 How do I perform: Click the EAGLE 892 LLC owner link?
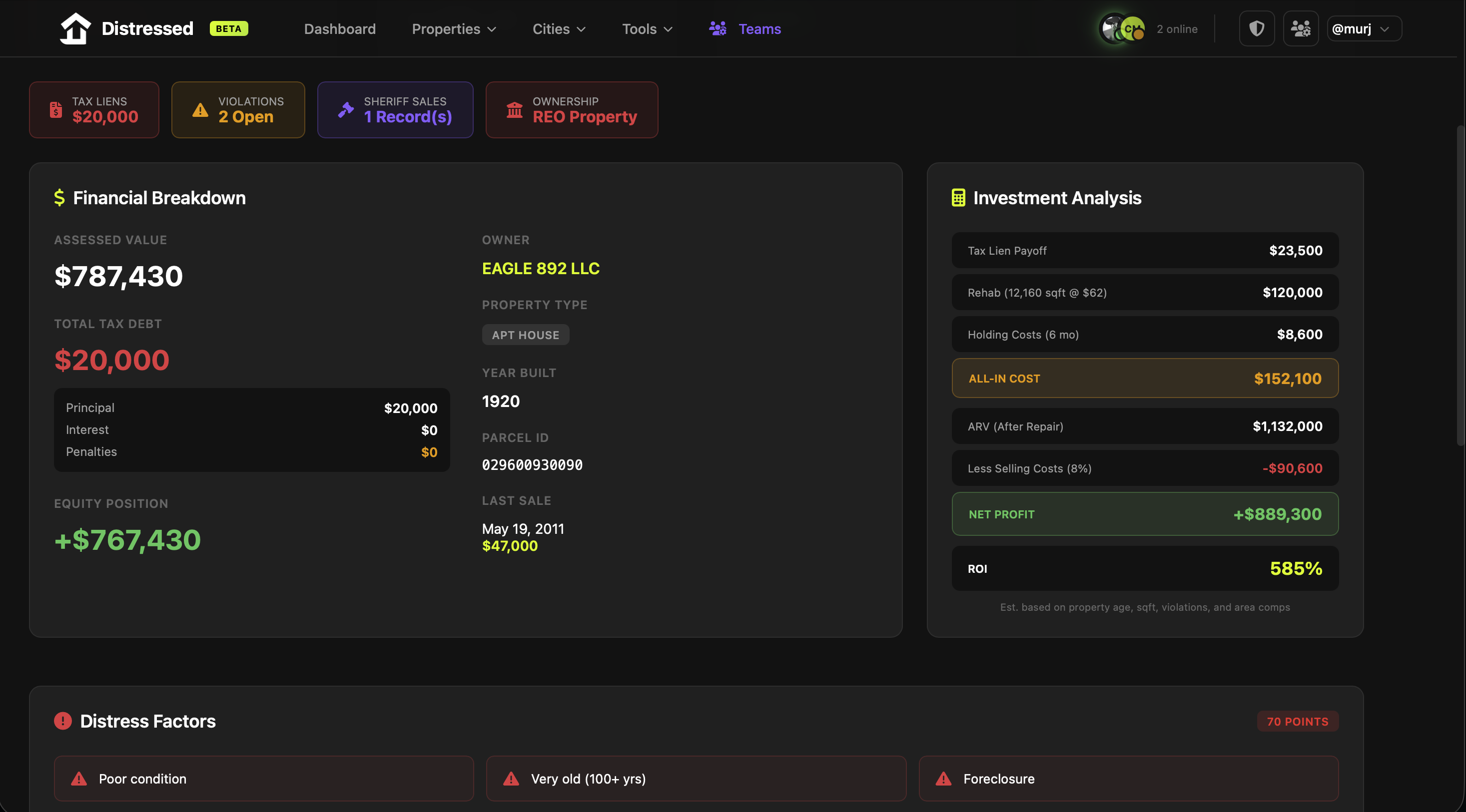pos(541,268)
